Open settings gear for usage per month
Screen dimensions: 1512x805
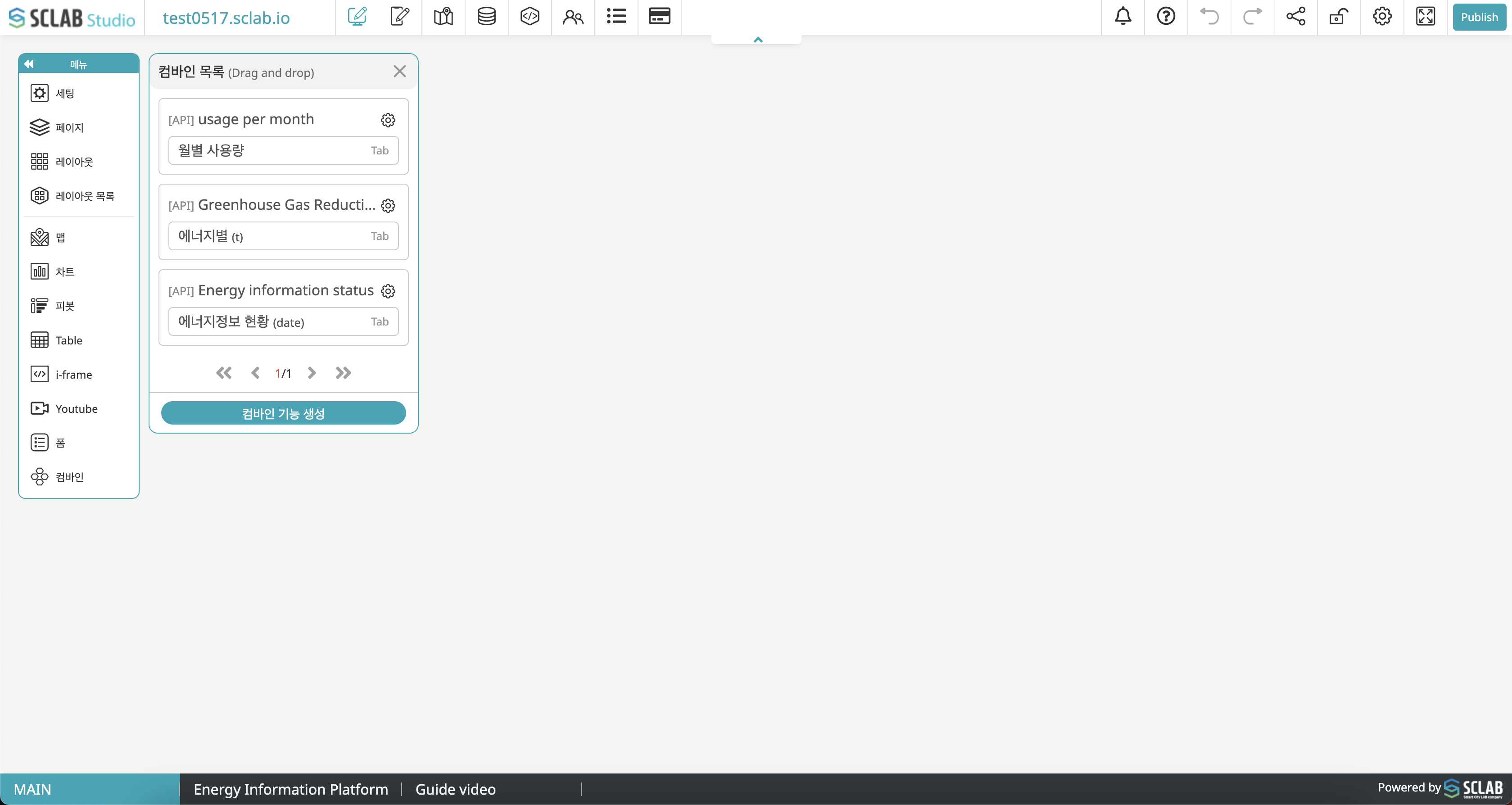pos(388,120)
